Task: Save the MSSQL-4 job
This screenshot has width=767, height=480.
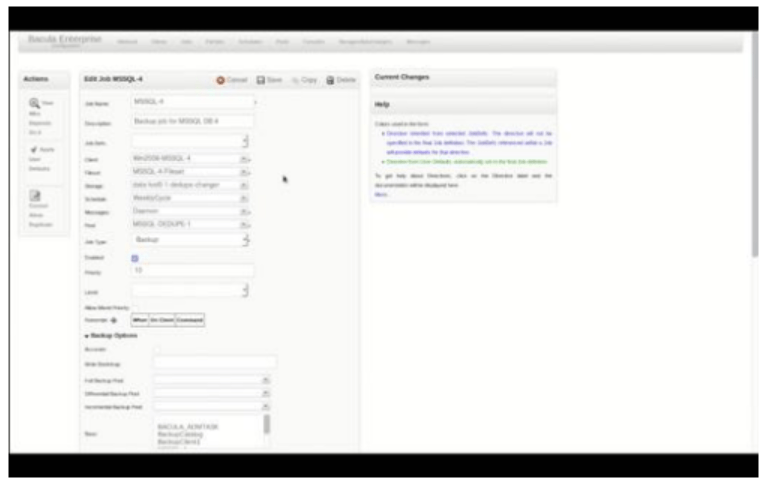Action: (270, 80)
